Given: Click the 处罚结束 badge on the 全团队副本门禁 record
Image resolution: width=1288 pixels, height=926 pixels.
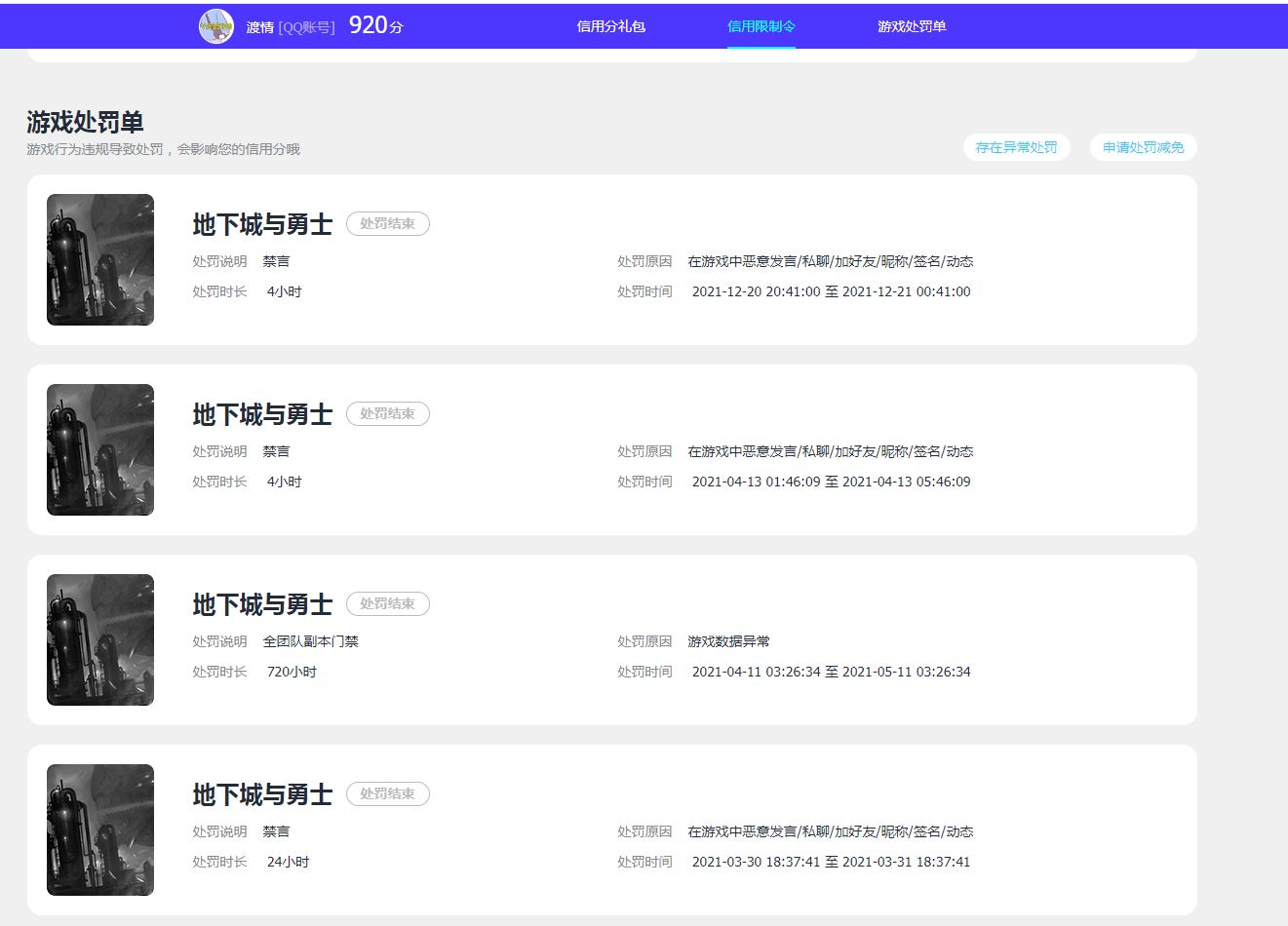Looking at the screenshot, I should point(387,603).
